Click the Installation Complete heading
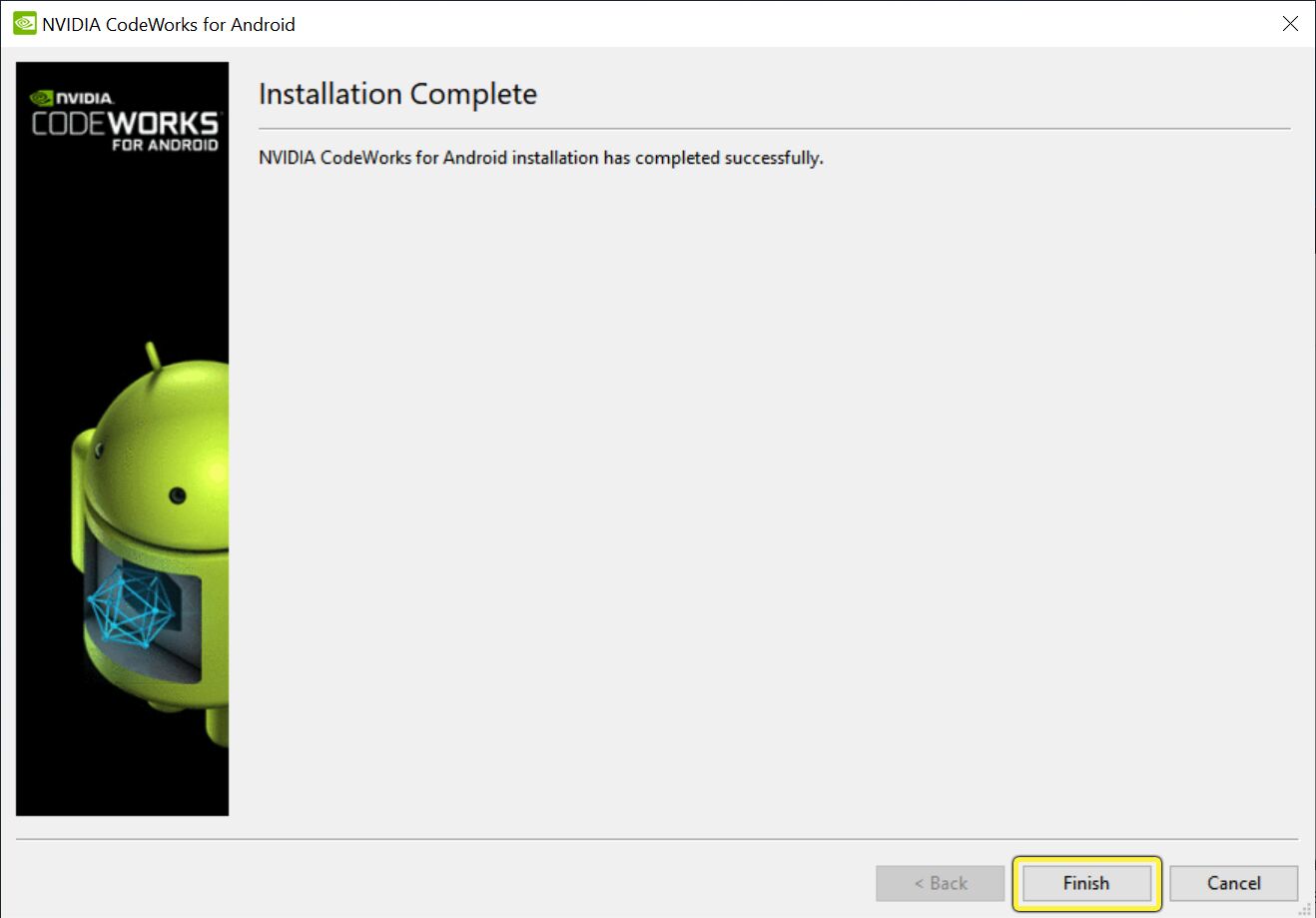 [397, 94]
